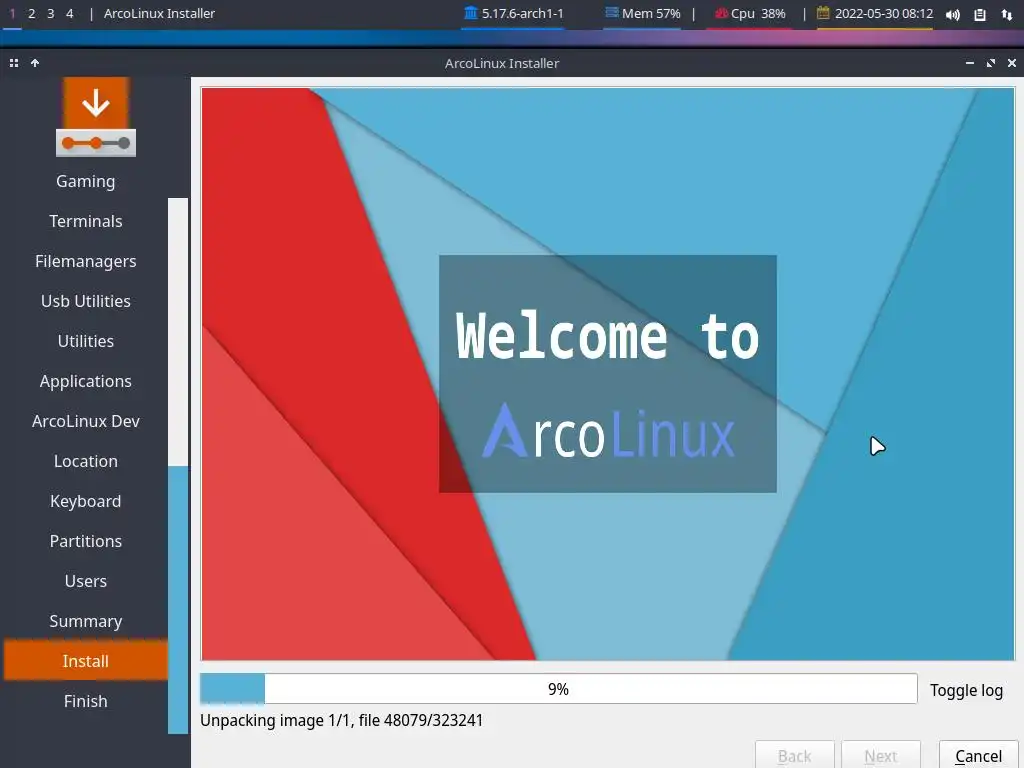This screenshot has width=1024, height=768.
Task: Open the window menu grid icon
Action: pyautogui.click(x=14, y=63)
